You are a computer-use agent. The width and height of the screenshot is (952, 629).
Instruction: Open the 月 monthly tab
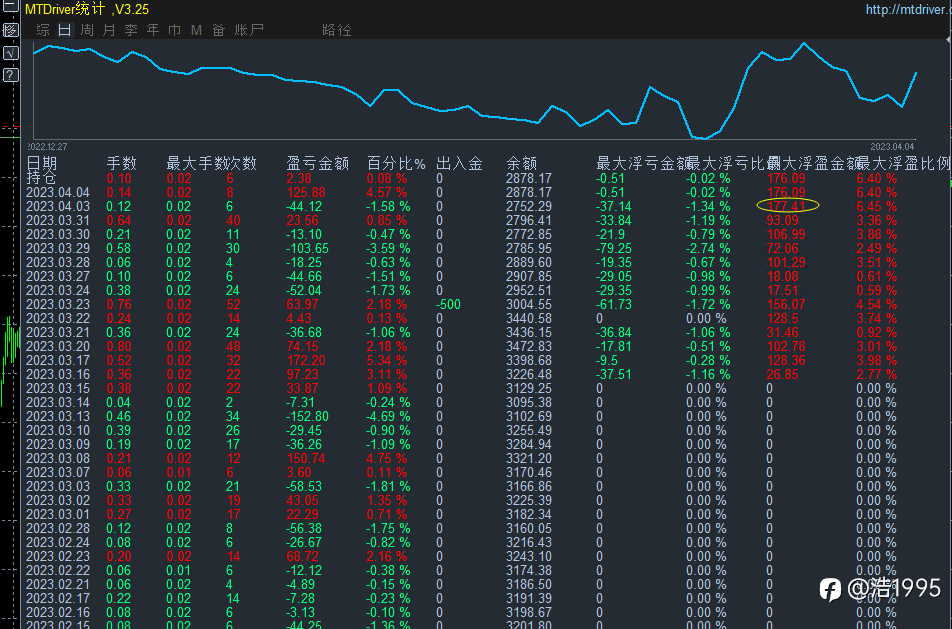[109, 30]
